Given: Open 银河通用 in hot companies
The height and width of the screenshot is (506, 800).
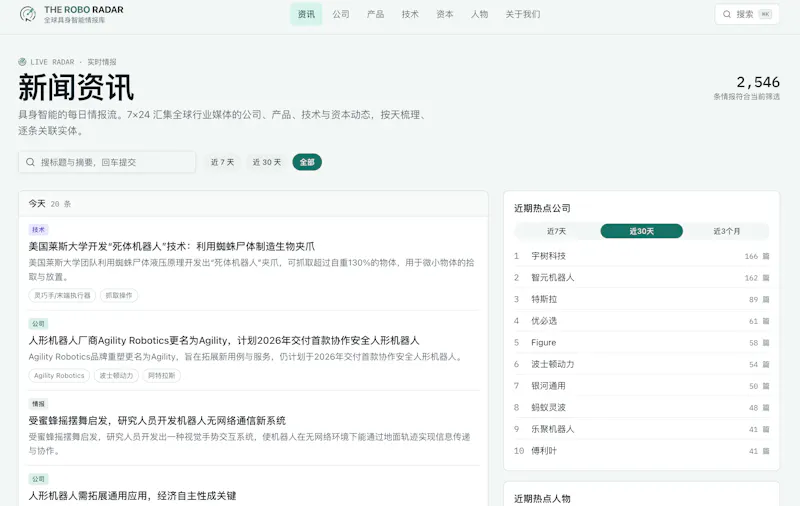Looking at the screenshot, I should 642,386.
